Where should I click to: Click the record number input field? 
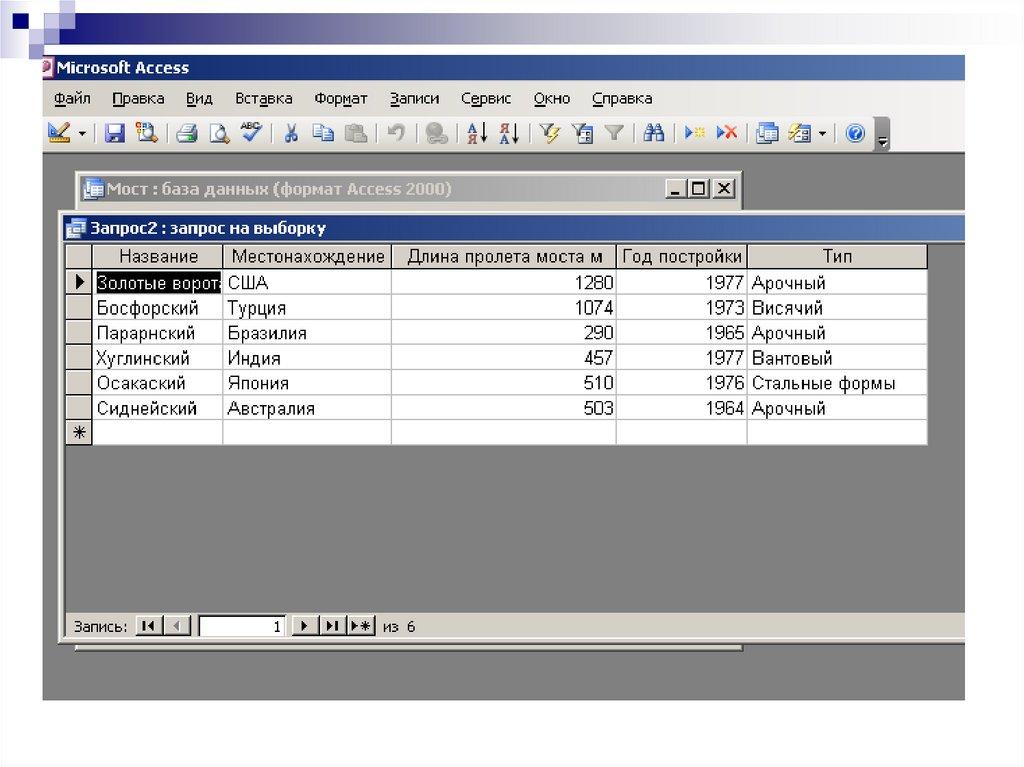(x=242, y=626)
